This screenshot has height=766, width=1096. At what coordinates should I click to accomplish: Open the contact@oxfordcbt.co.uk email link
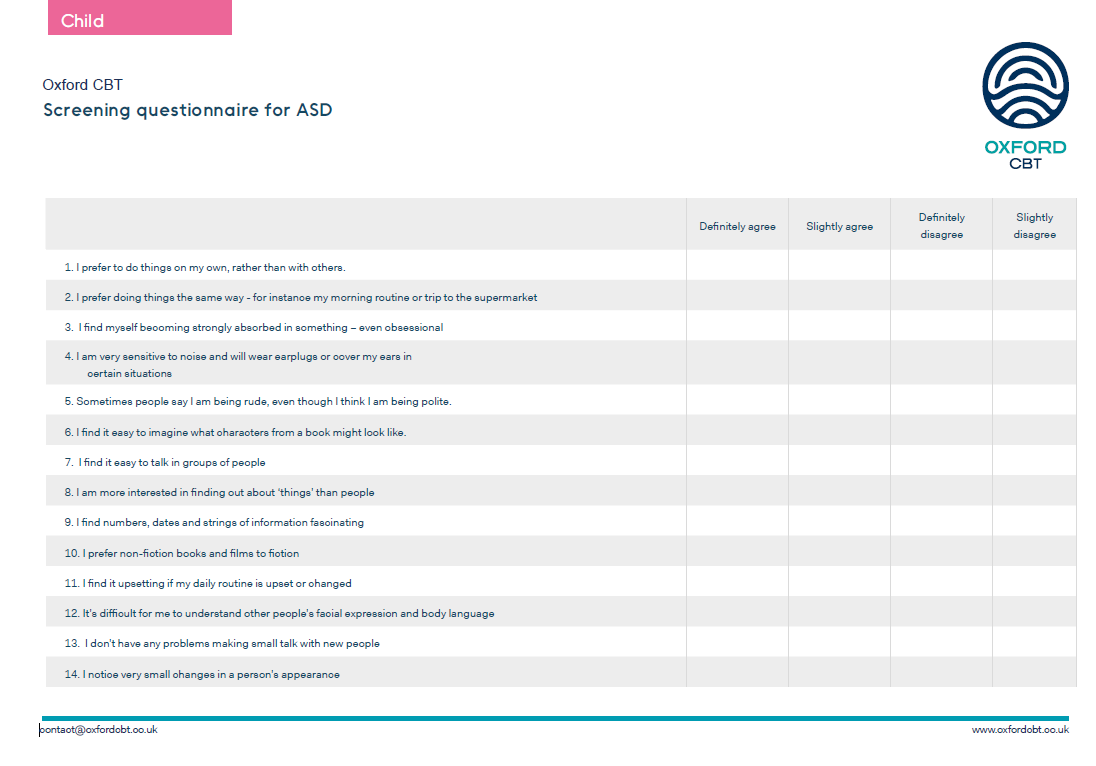pyautogui.click(x=99, y=730)
